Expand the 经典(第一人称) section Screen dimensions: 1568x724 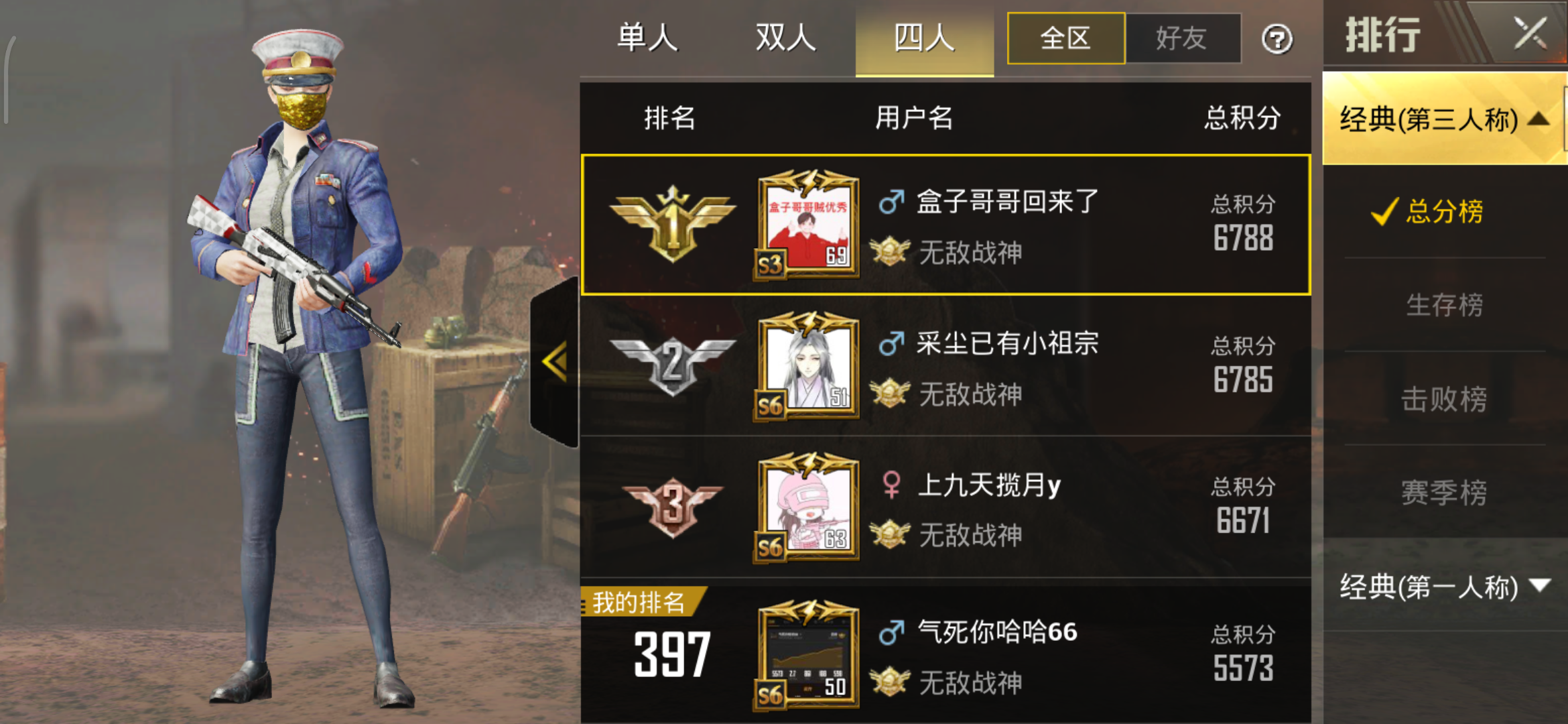click(1445, 587)
